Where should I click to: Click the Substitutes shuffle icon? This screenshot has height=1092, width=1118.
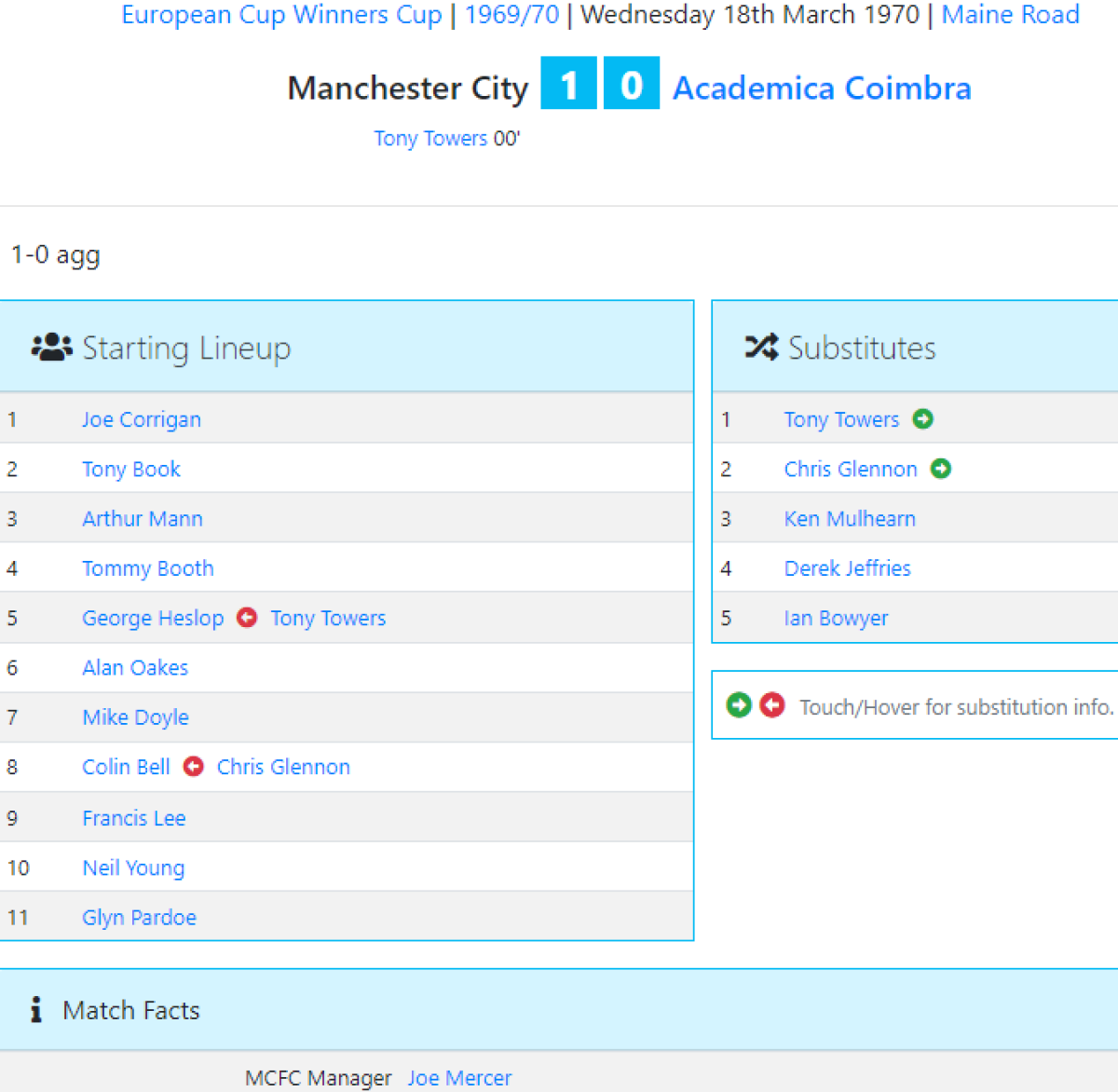pyautogui.click(x=761, y=348)
